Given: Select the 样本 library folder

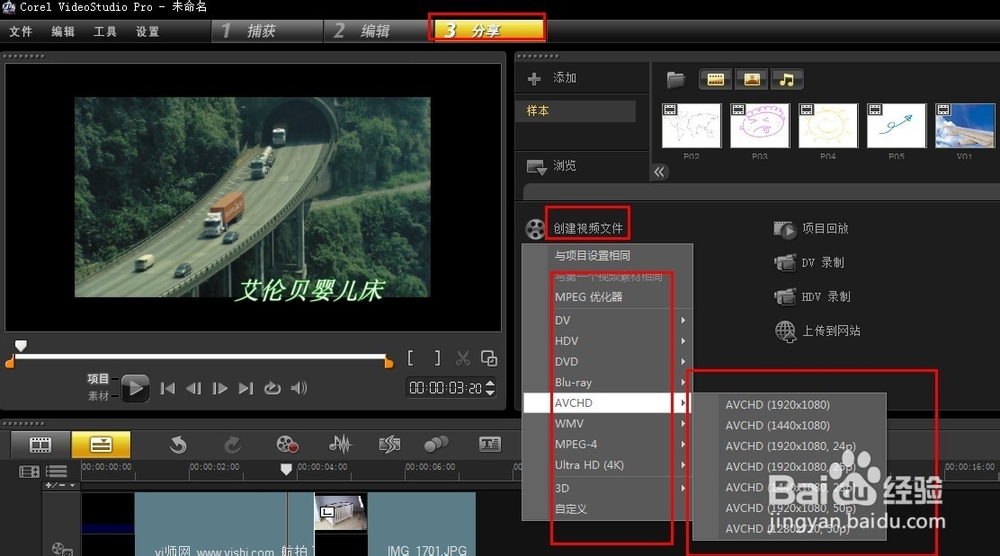Looking at the screenshot, I should (x=576, y=111).
